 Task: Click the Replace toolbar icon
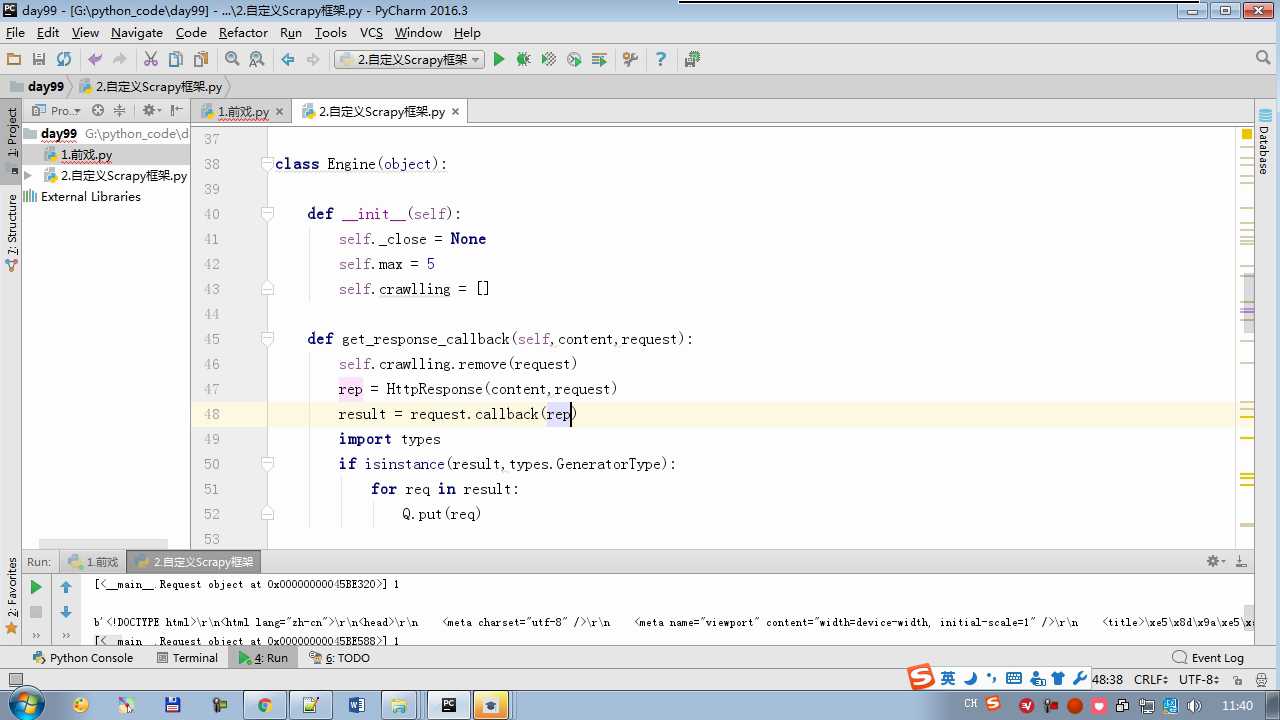coord(257,60)
